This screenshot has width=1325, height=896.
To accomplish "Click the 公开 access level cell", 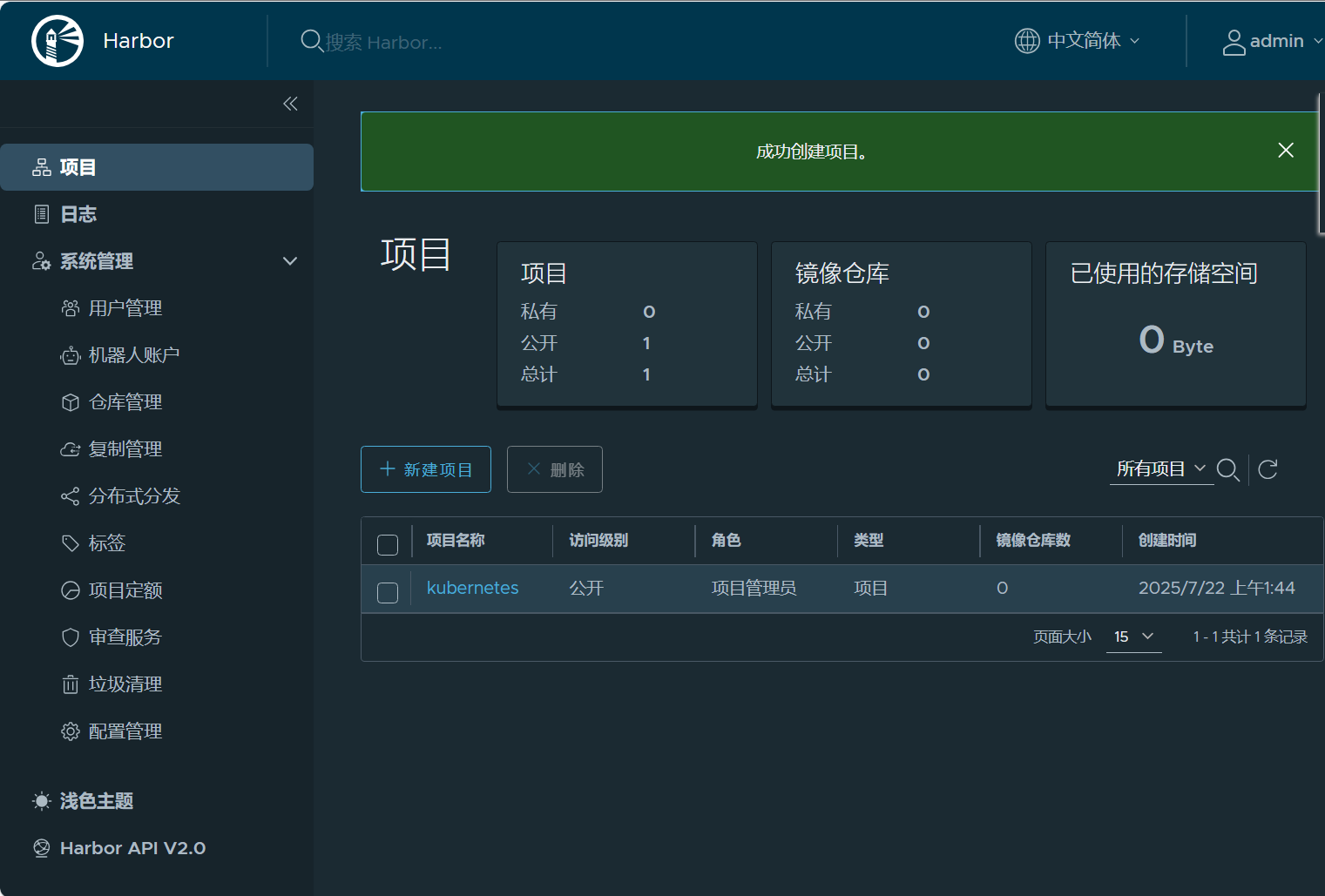I will pos(586,588).
